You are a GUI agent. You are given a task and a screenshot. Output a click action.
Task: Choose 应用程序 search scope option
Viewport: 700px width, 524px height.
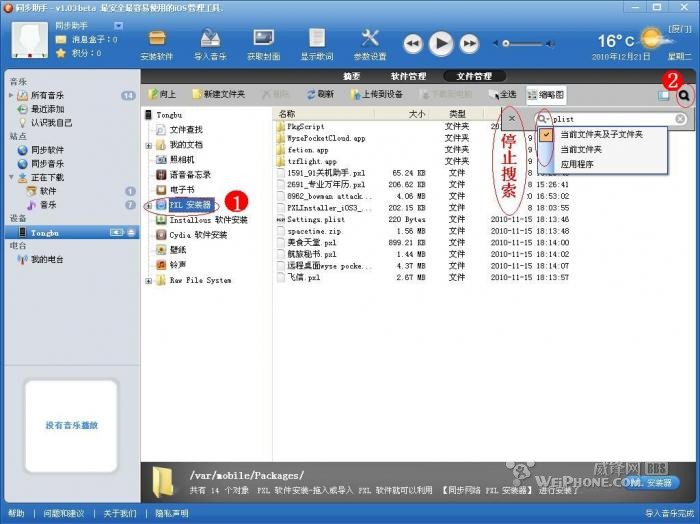(576, 163)
